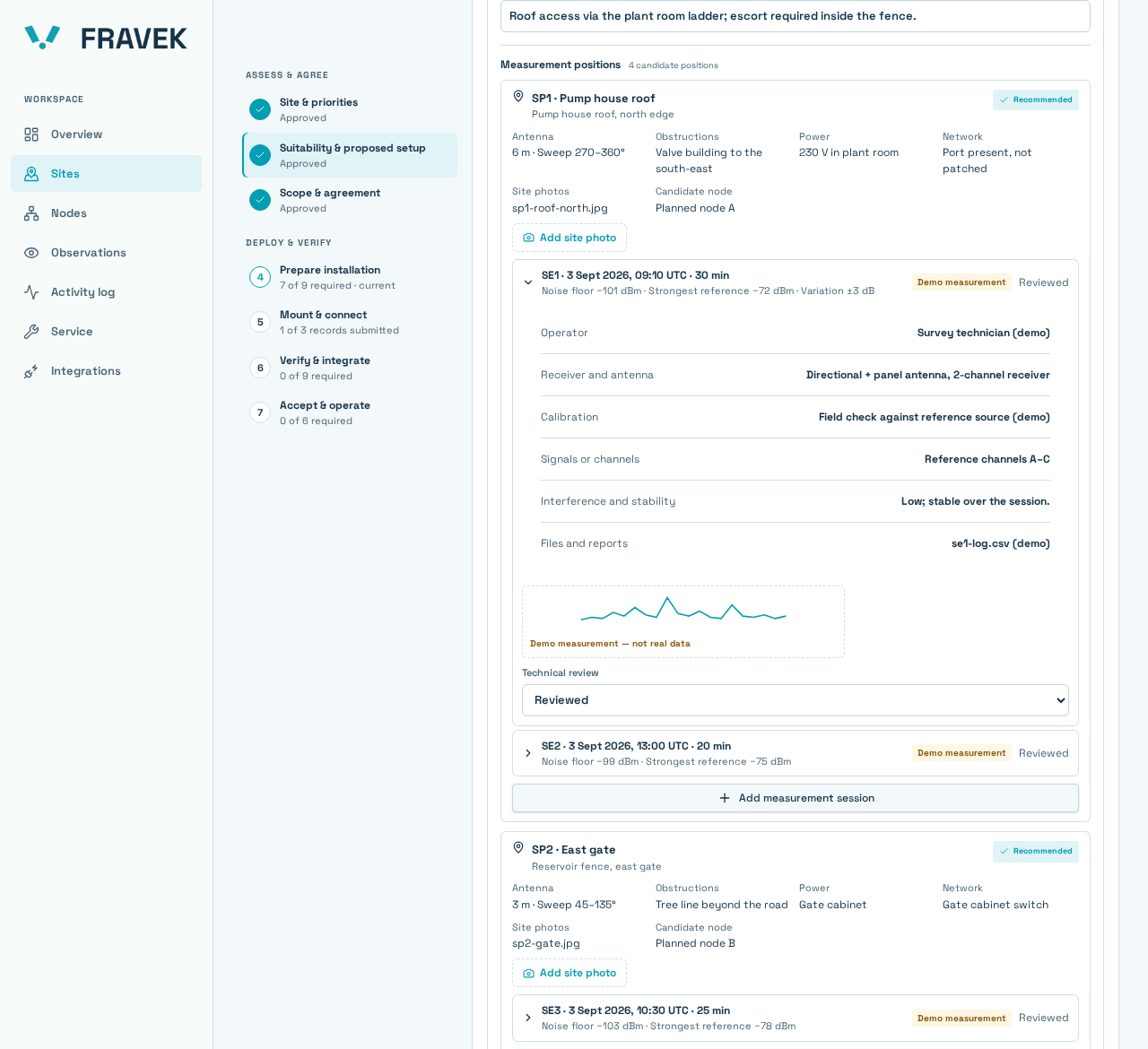Click Reference channels A–C value
The height and width of the screenshot is (1049, 1148).
pos(987,459)
